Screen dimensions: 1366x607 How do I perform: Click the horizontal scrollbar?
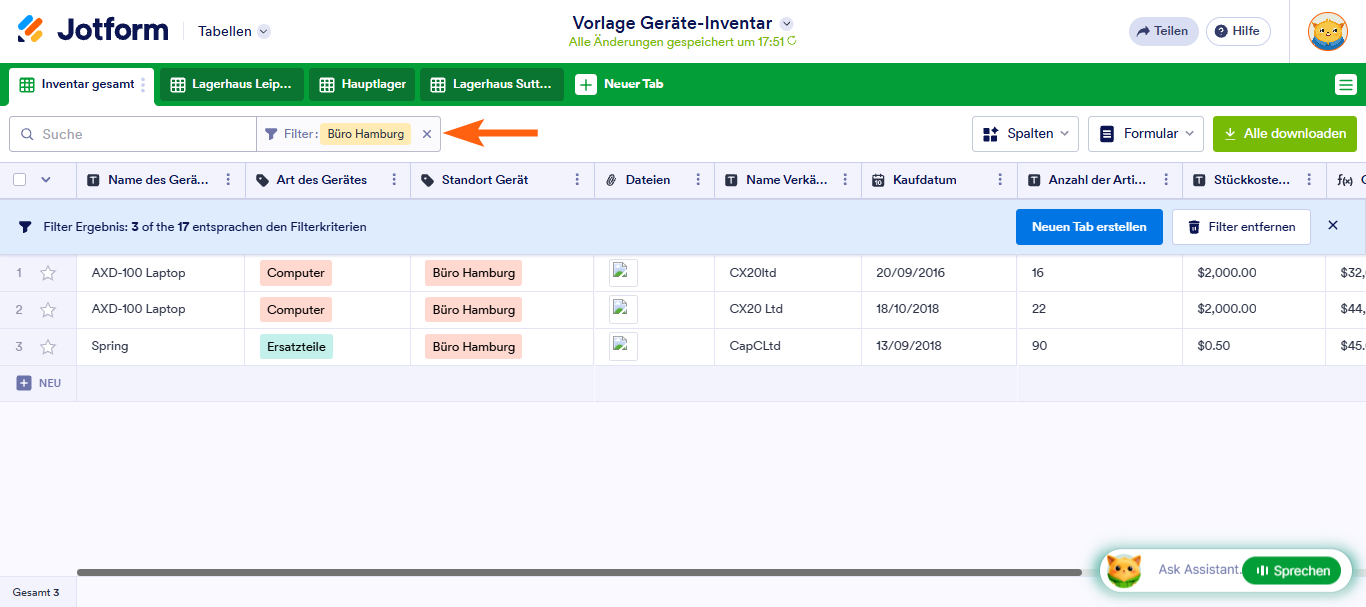[x=579, y=573]
